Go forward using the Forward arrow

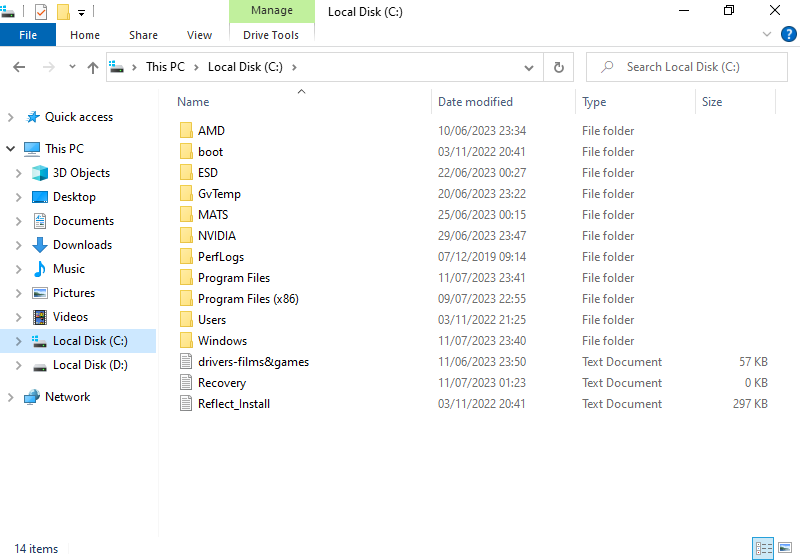pyautogui.click(x=48, y=67)
